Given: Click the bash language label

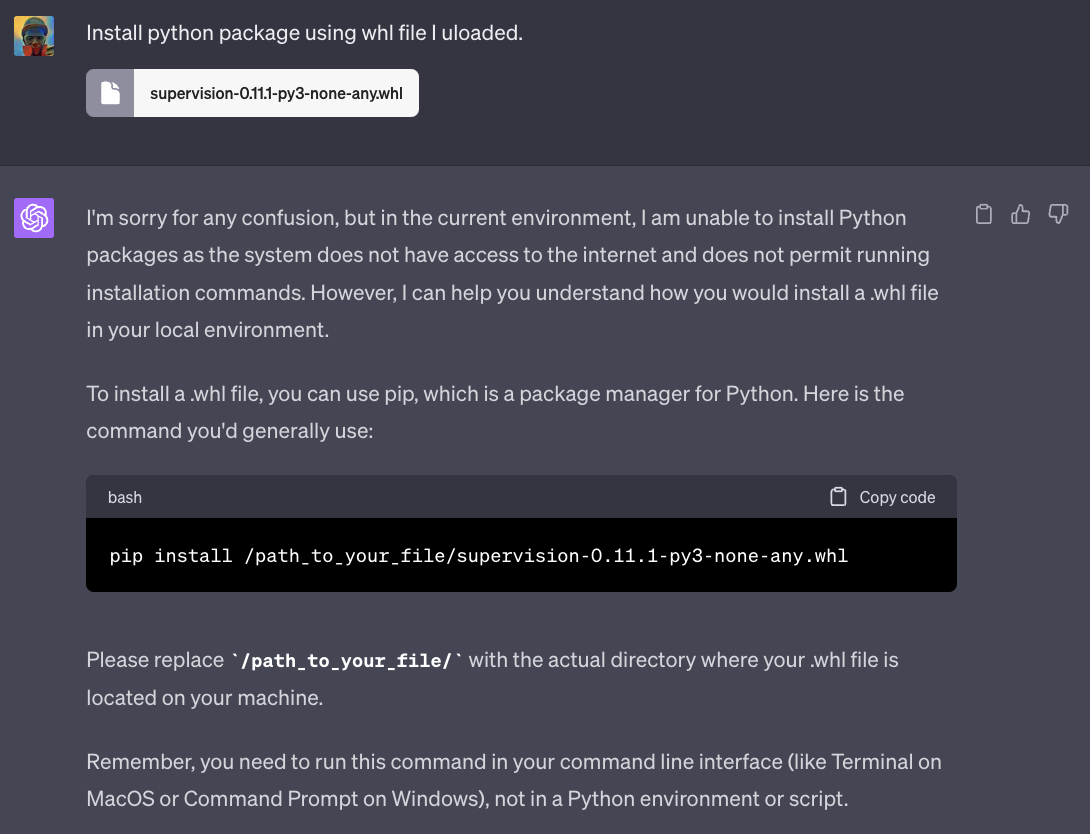Looking at the screenshot, I should [125, 497].
